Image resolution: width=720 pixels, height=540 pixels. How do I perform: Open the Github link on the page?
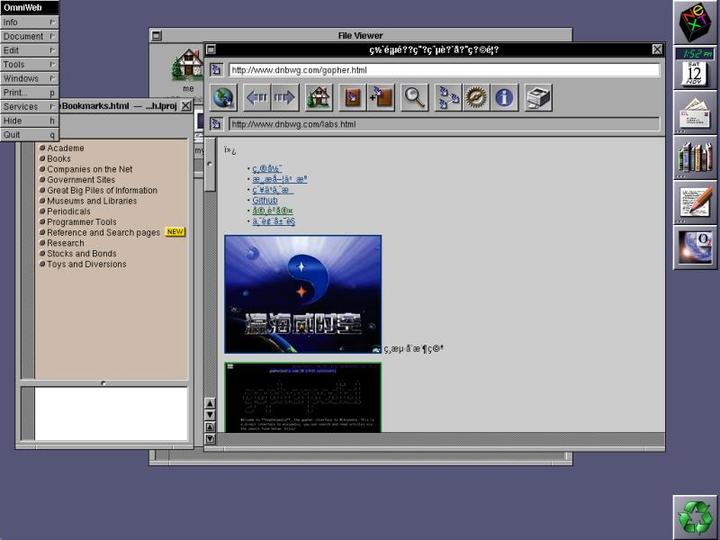(x=265, y=200)
